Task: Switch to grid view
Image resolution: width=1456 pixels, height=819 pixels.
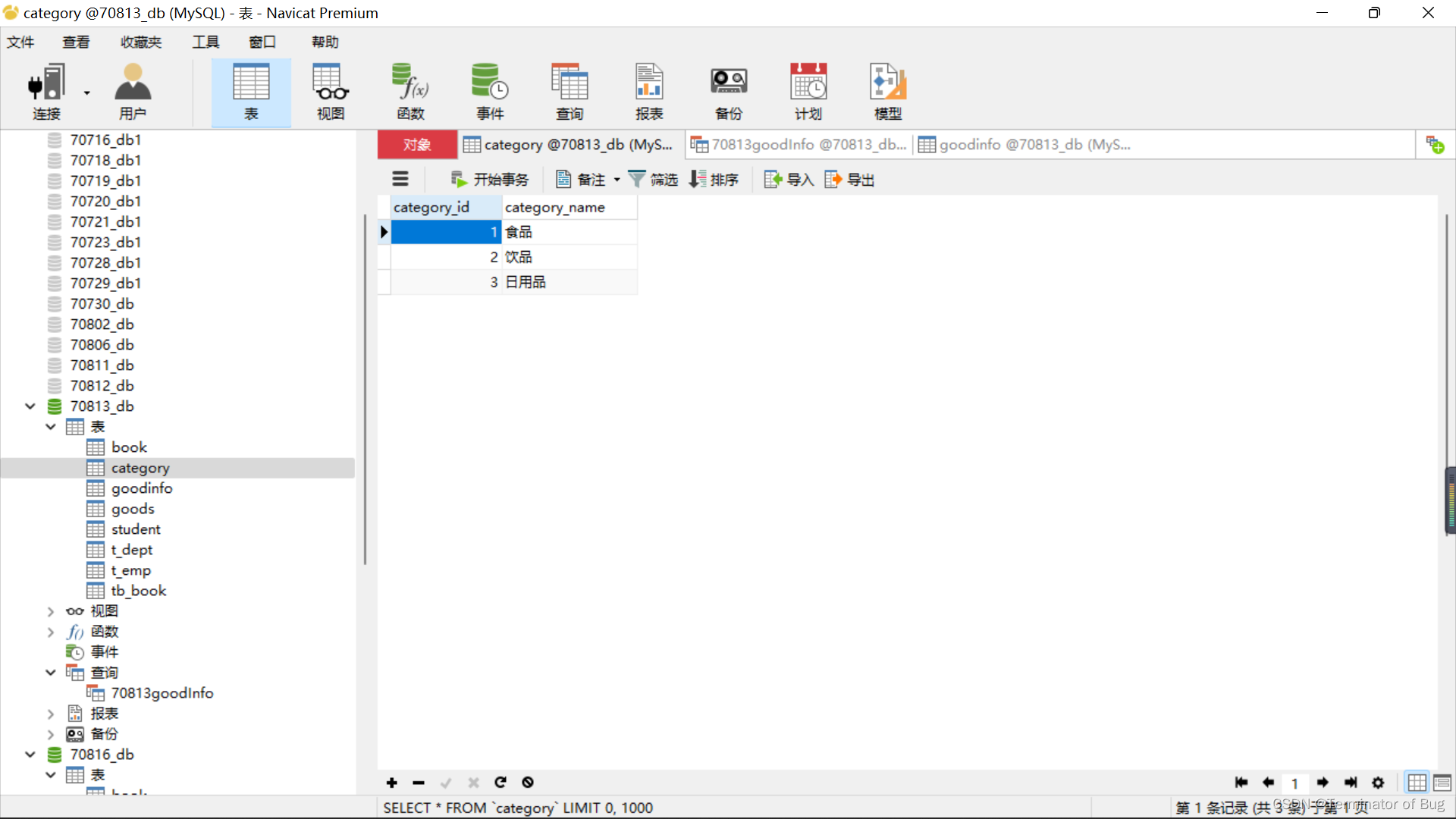Action: [1417, 783]
